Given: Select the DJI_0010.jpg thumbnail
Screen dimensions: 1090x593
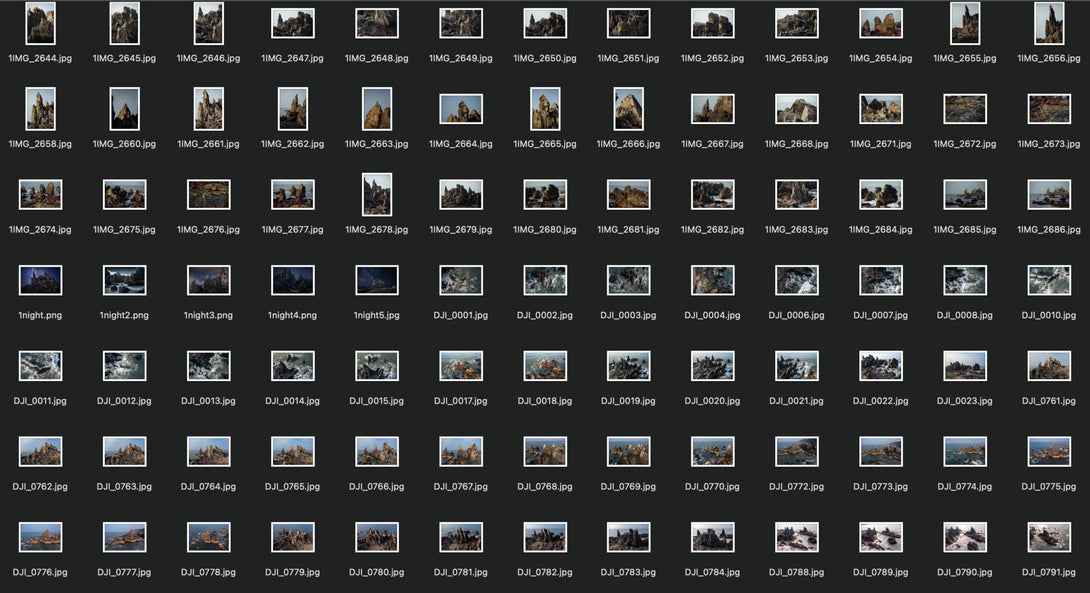Looking at the screenshot, I should [x=1049, y=280].
